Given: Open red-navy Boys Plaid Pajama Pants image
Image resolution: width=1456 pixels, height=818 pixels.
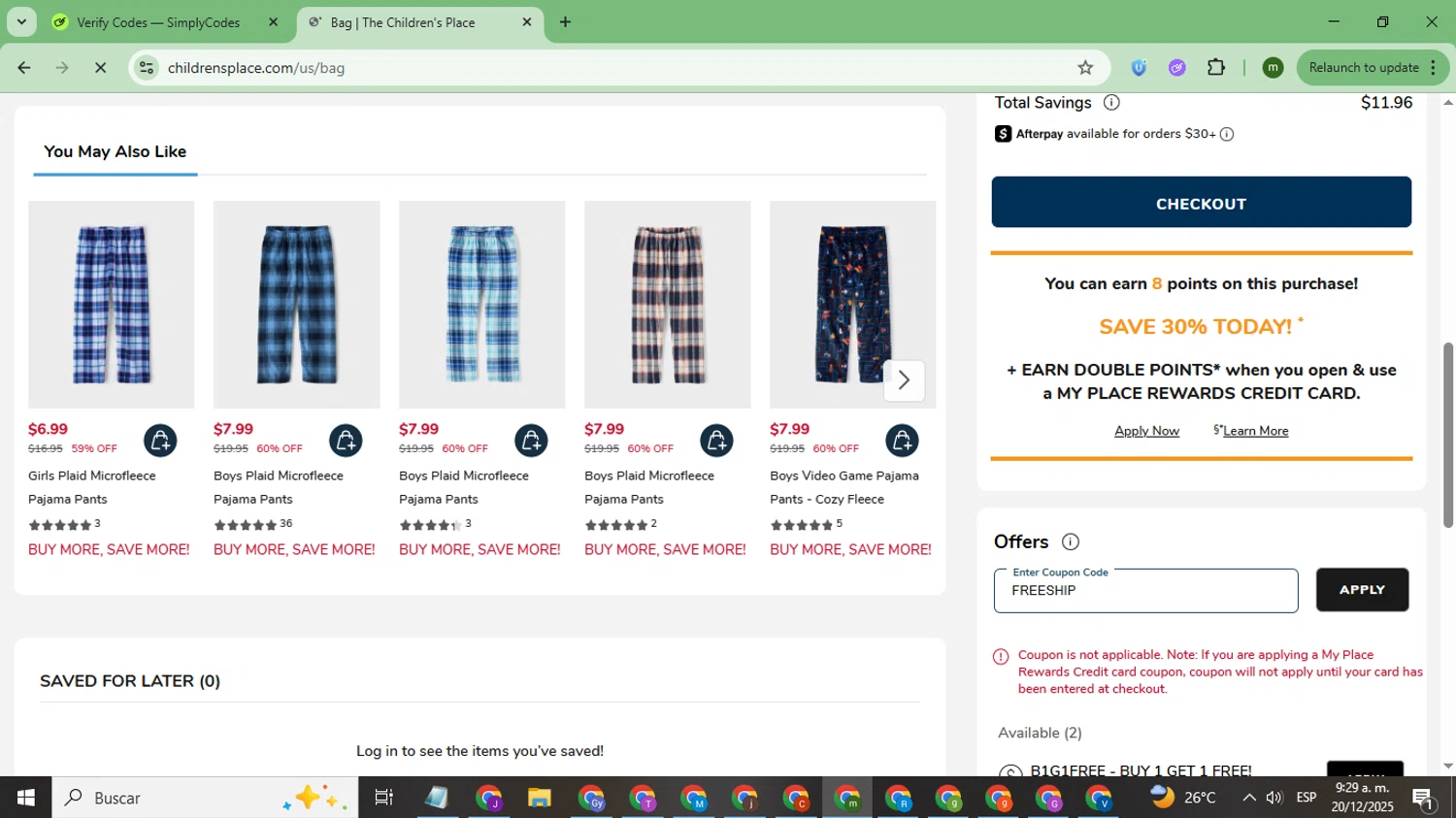Looking at the screenshot, I should (668, 305).
